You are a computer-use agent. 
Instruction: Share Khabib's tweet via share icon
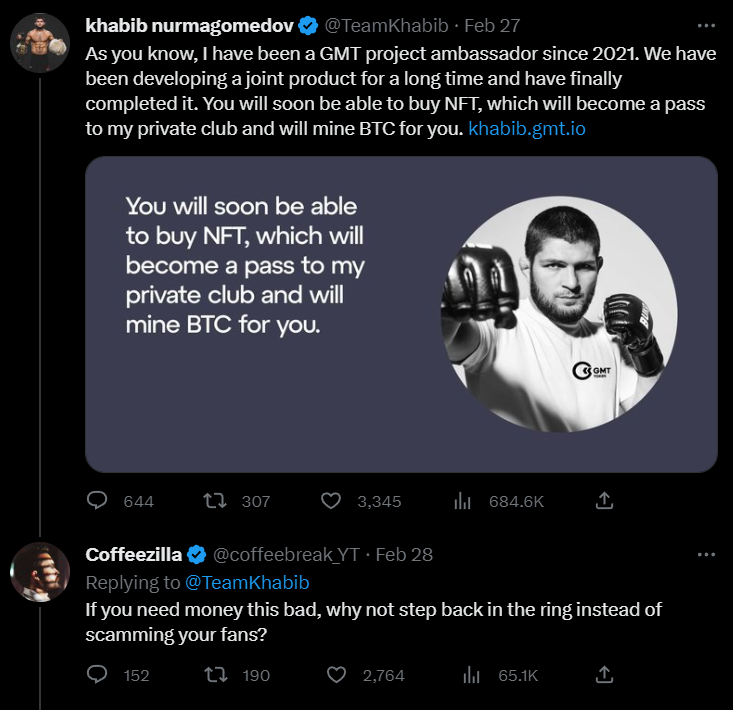click(x=604, y=500)
